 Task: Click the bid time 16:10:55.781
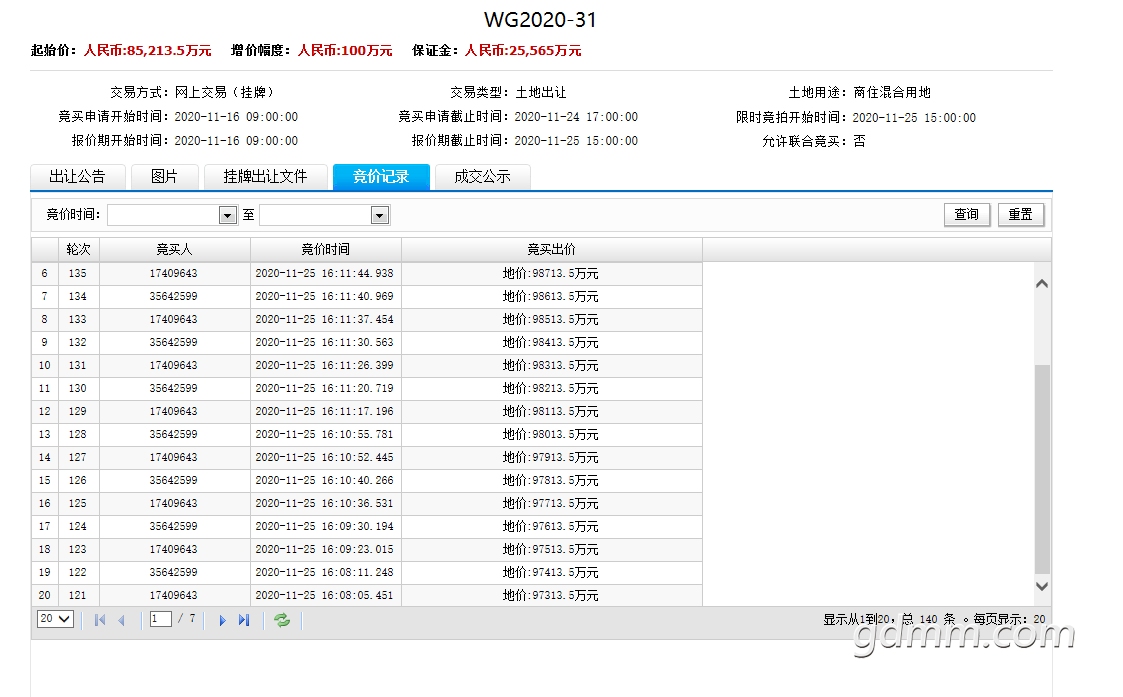324,434
